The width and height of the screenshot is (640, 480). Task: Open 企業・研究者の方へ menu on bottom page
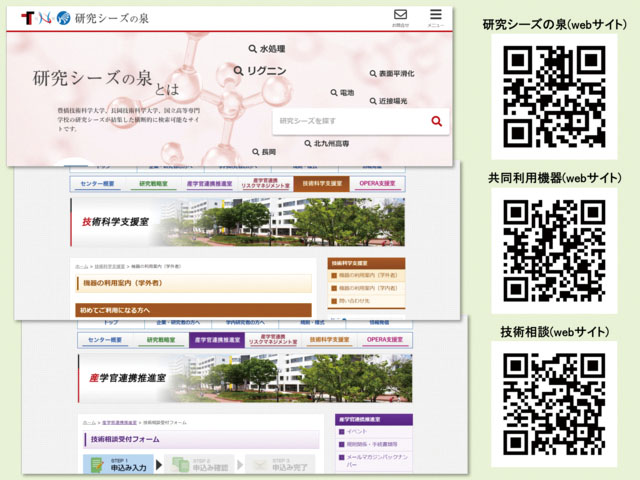[178, 322]
